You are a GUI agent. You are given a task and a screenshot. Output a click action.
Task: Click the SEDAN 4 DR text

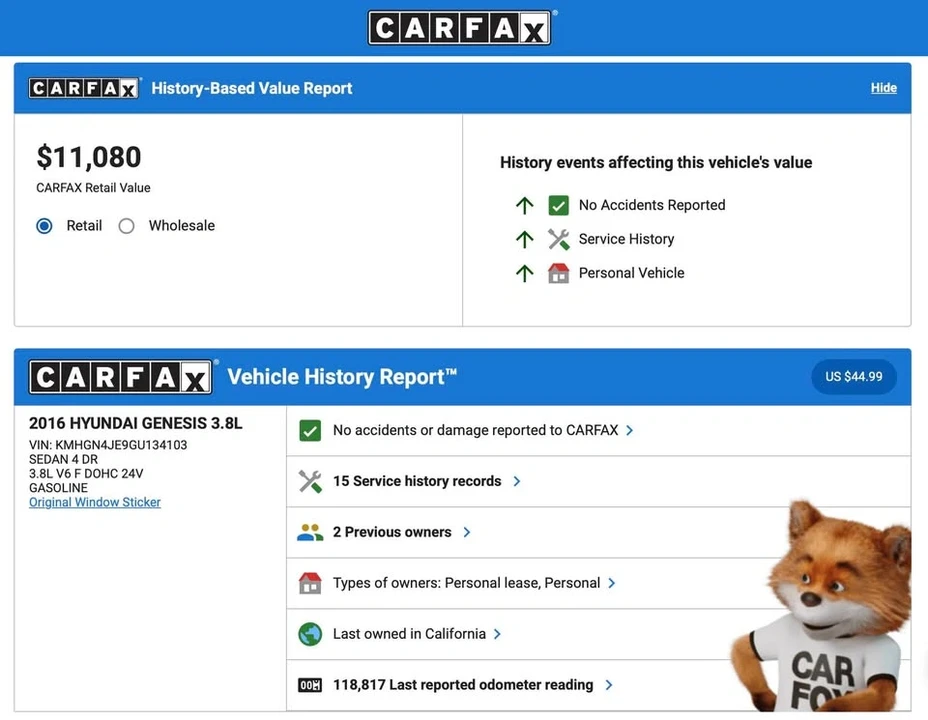coord(63,460)
